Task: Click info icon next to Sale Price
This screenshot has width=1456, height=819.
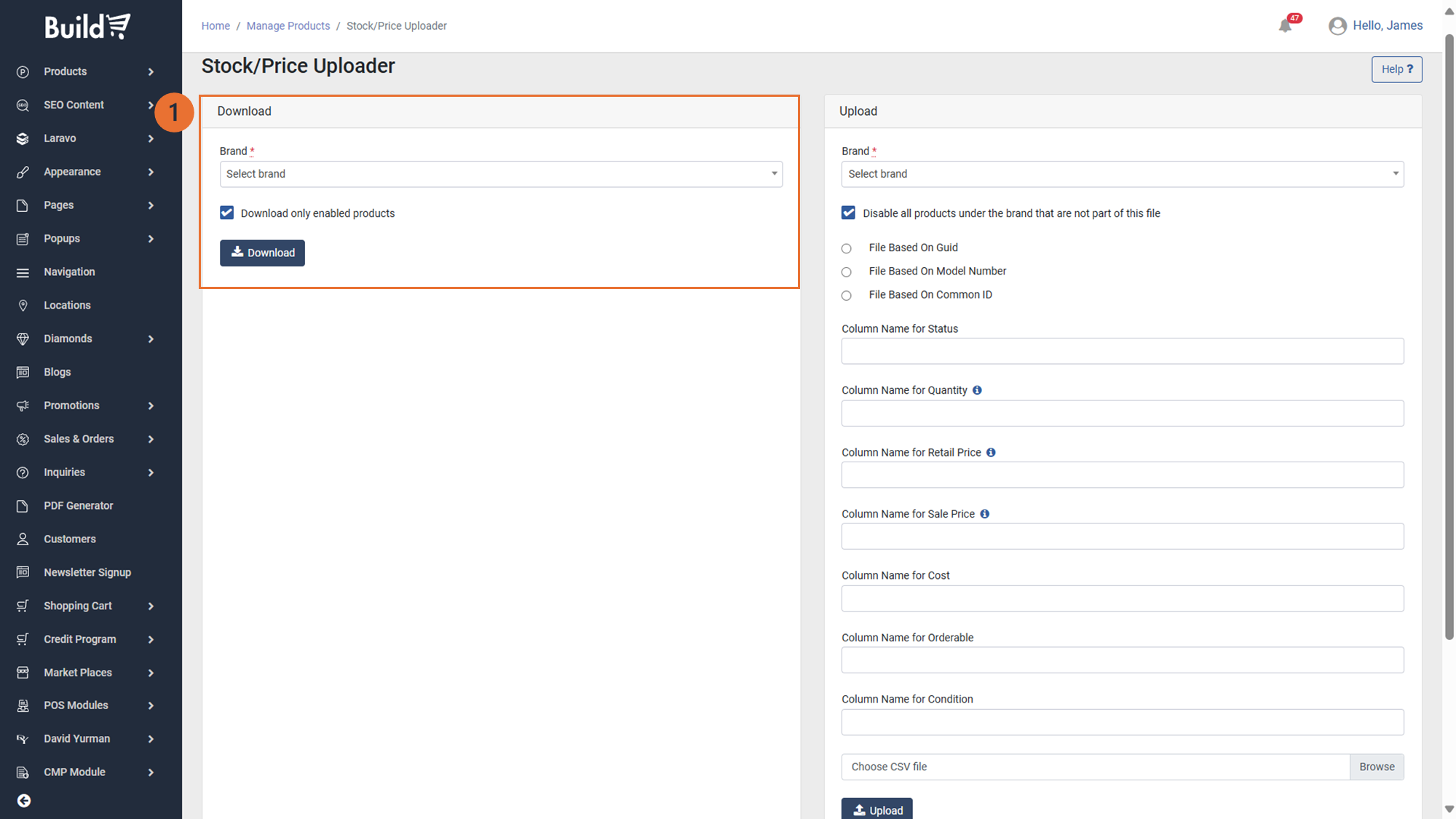Action: coord(984,514)
